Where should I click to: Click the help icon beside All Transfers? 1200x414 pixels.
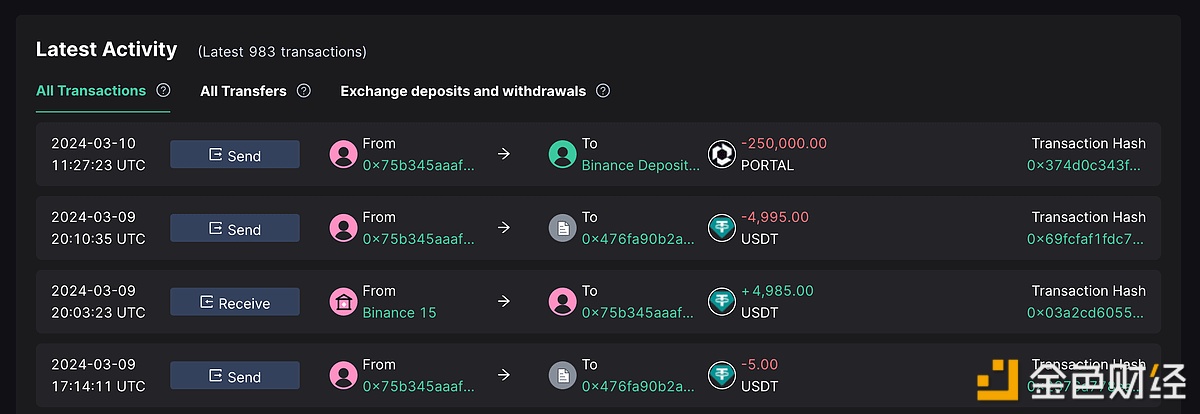[x=304, y=91]
